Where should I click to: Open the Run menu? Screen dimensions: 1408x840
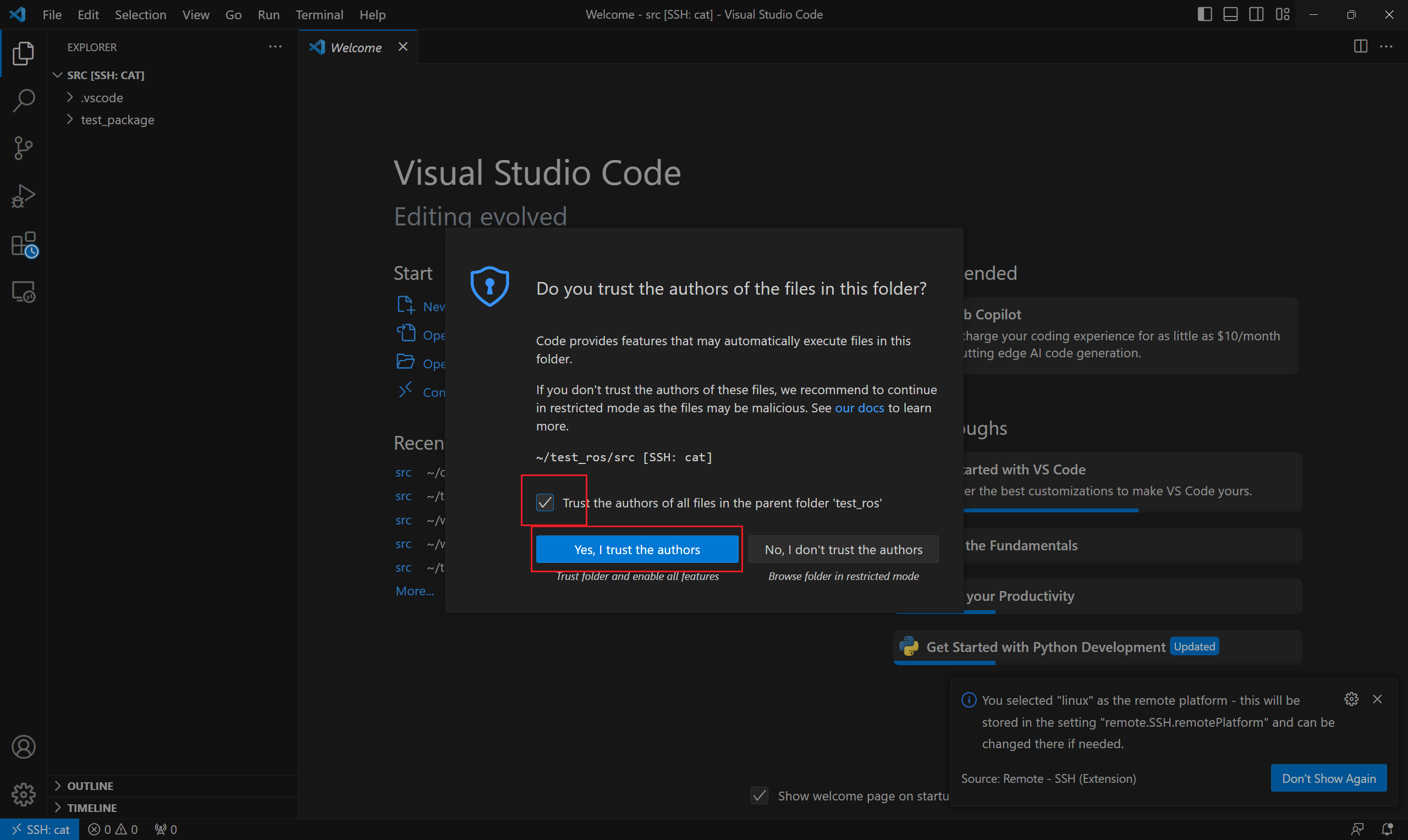(268, 14)
